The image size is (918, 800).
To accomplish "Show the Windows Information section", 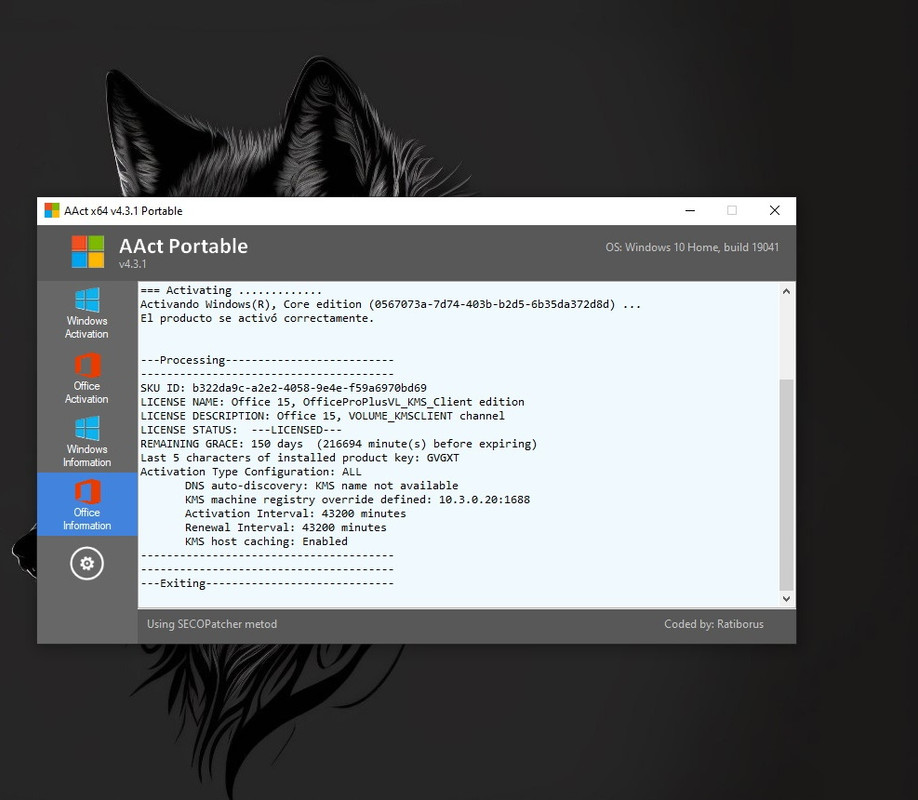I will 87,442.
